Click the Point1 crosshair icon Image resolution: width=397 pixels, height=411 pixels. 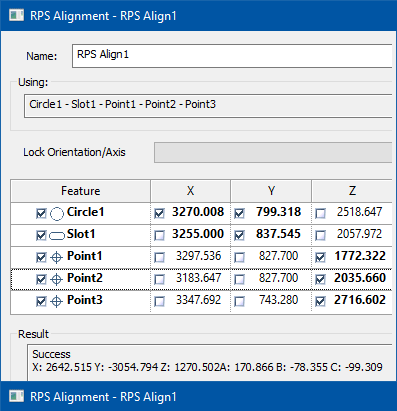[x=56, y=257]
